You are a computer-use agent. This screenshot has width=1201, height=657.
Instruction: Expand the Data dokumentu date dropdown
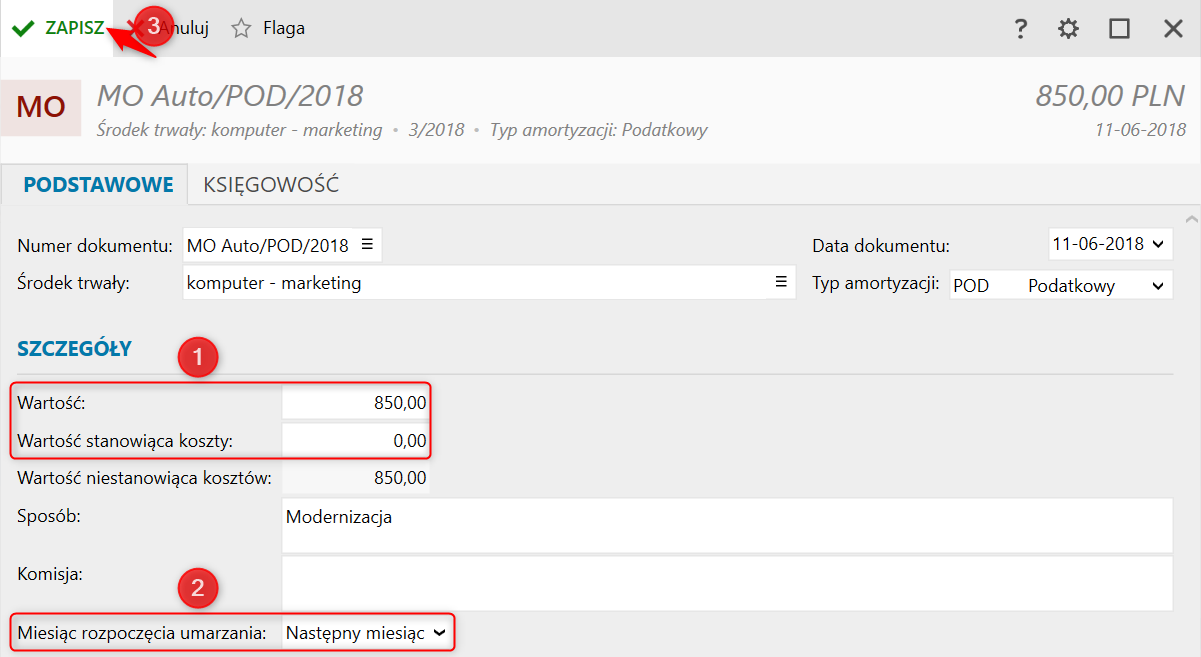[x=1158, y=244]
